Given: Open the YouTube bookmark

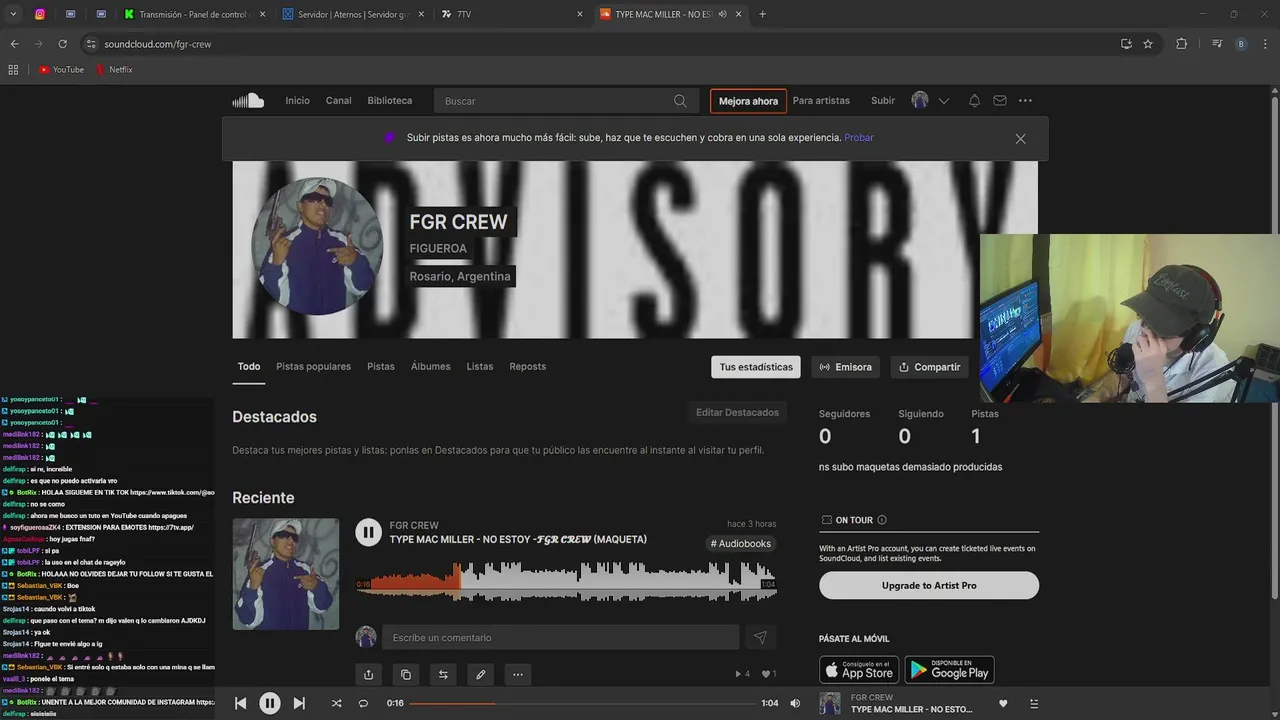Looking at the screenshot, I should (61, 70).
